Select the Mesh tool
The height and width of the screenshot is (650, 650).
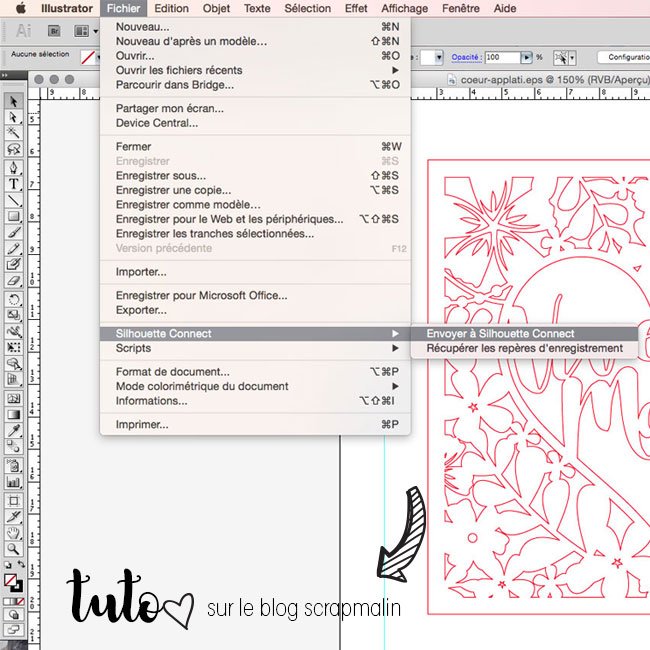(x=13, y=398)
